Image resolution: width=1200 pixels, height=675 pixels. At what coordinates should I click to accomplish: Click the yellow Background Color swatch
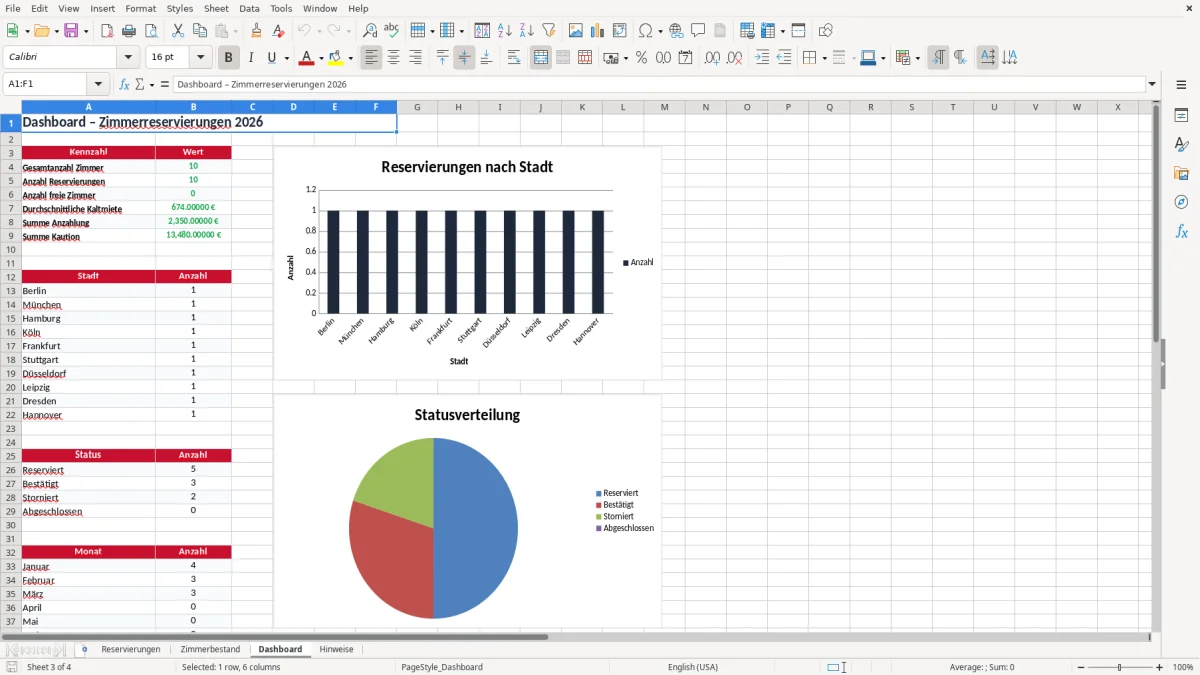pyautogui.click(x=336, y=58)
